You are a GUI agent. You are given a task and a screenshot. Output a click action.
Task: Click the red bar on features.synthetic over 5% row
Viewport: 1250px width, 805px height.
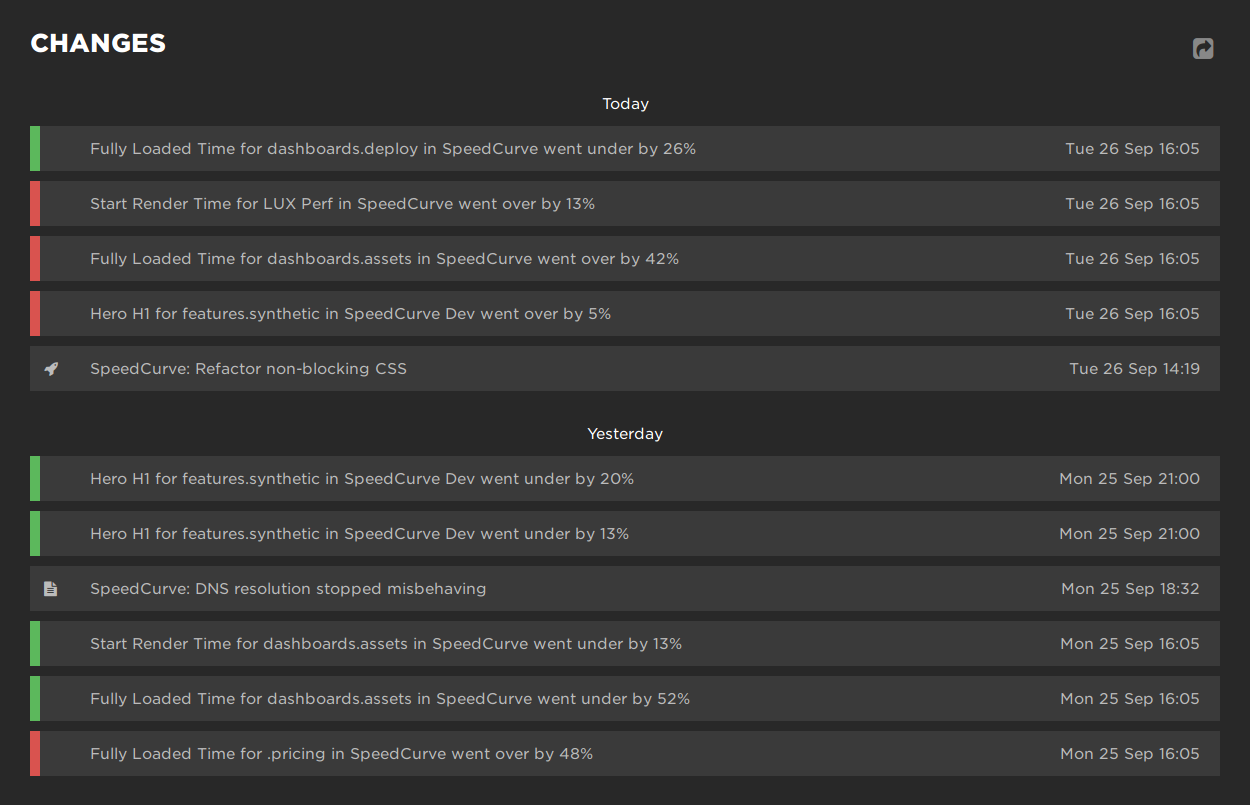33,313
